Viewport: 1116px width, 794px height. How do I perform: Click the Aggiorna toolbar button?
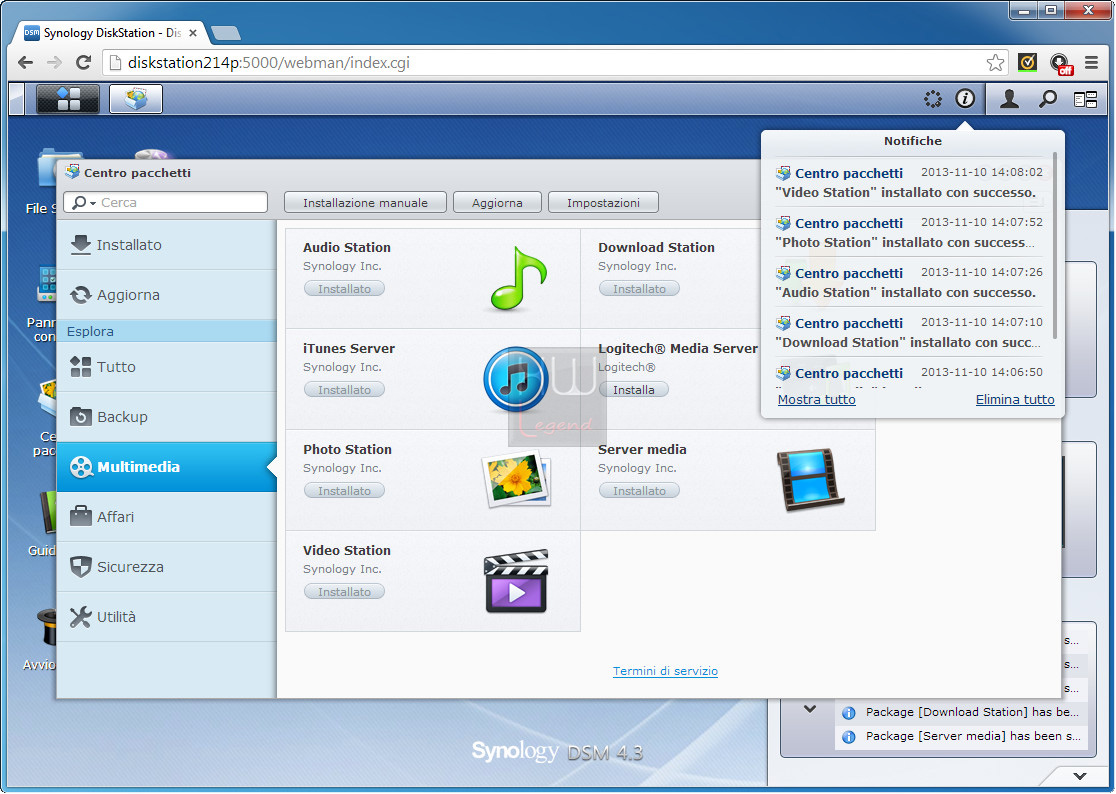(497, 203)
